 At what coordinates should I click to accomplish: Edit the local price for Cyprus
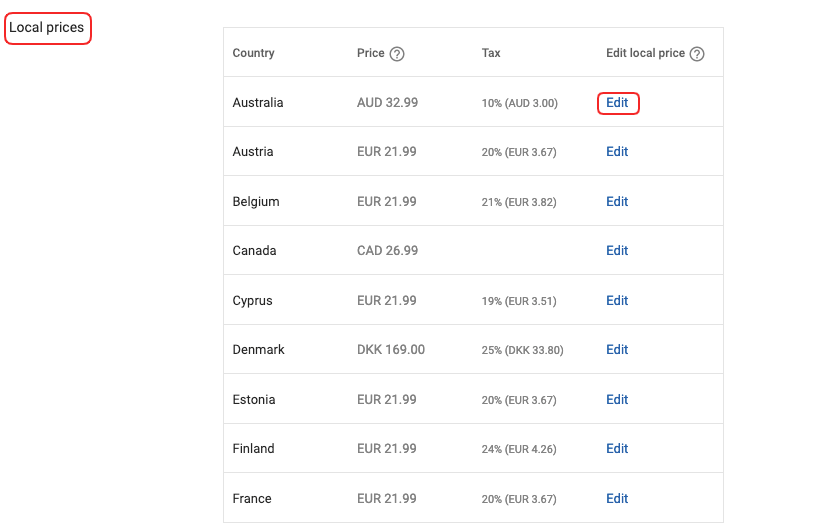[617, 301]
